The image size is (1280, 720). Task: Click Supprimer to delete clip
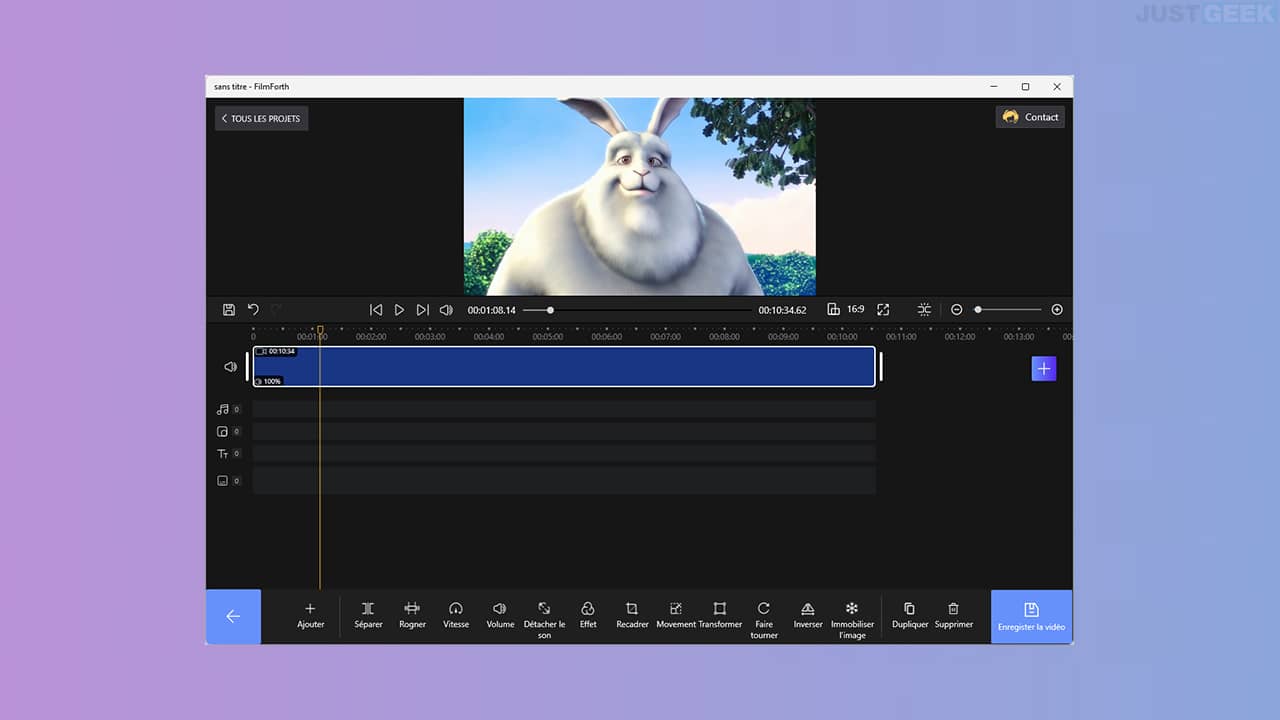(x=954, y=615)
